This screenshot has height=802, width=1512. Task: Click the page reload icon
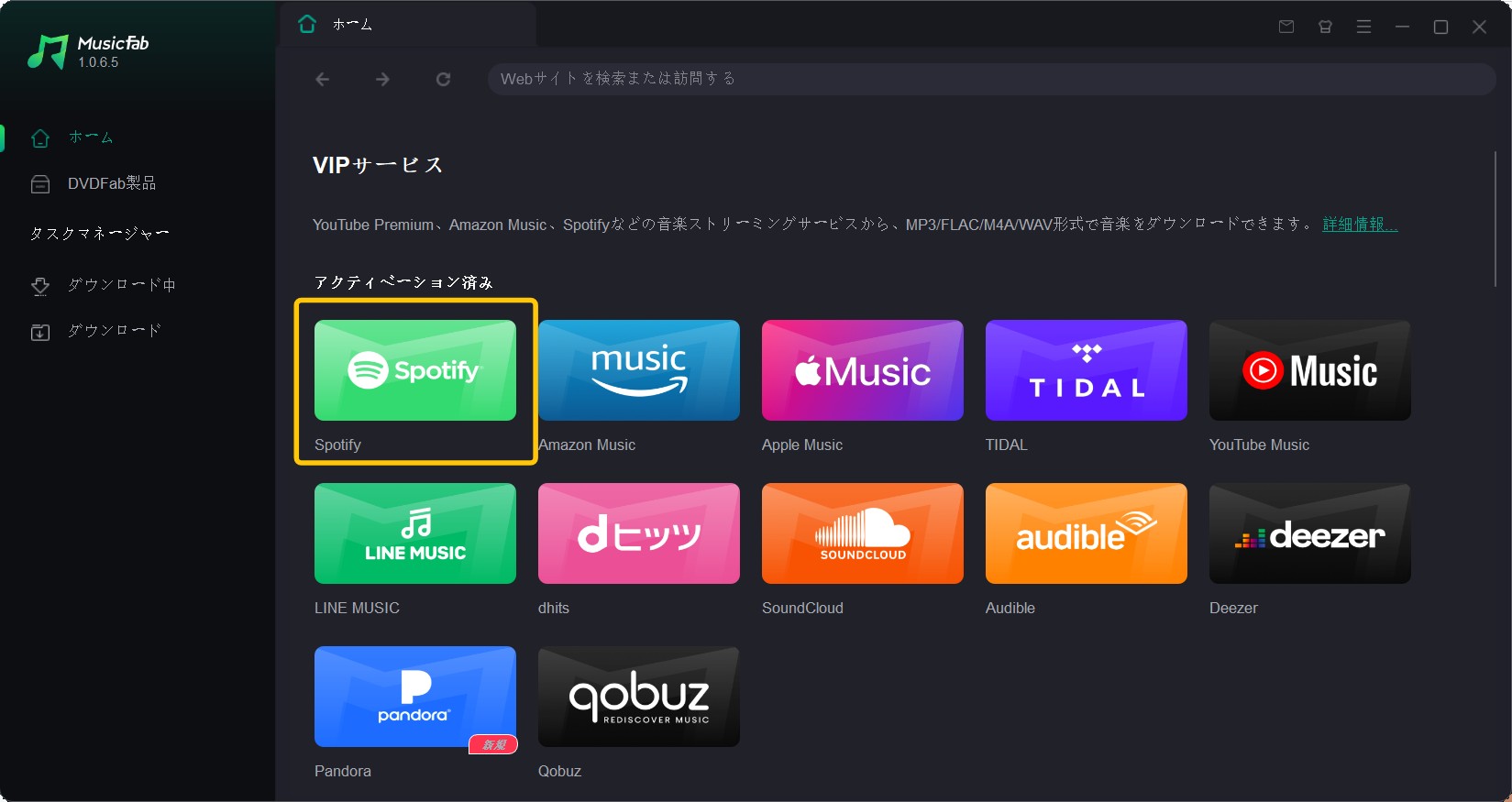pyautogui.click(x=443, y=80)
